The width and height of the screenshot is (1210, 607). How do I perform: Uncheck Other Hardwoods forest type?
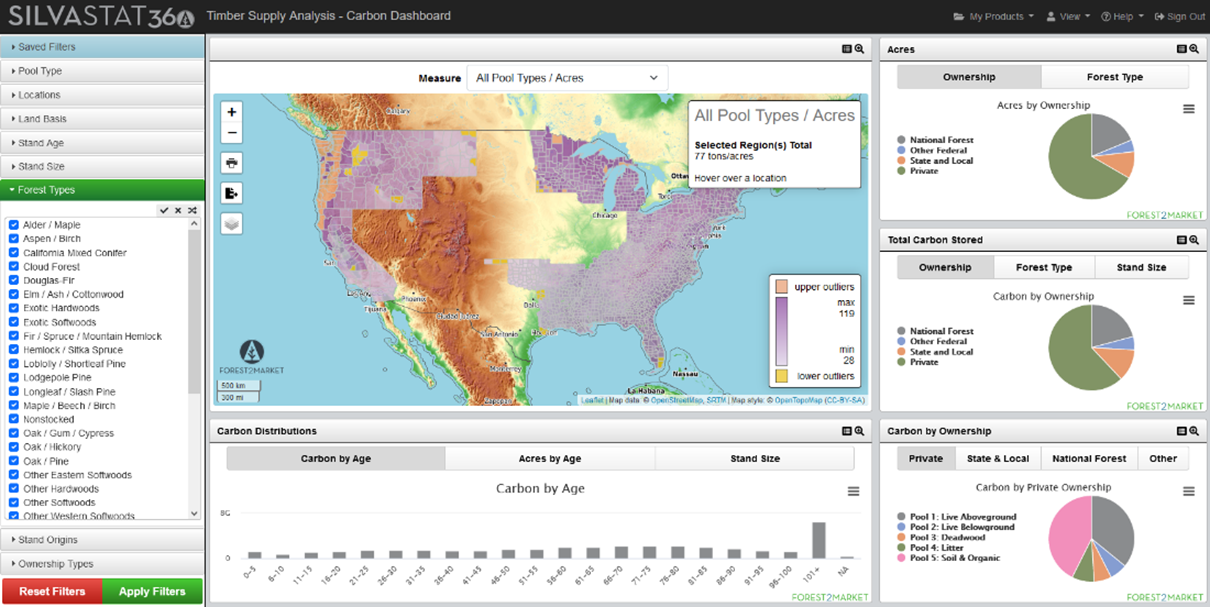point(14,489)
